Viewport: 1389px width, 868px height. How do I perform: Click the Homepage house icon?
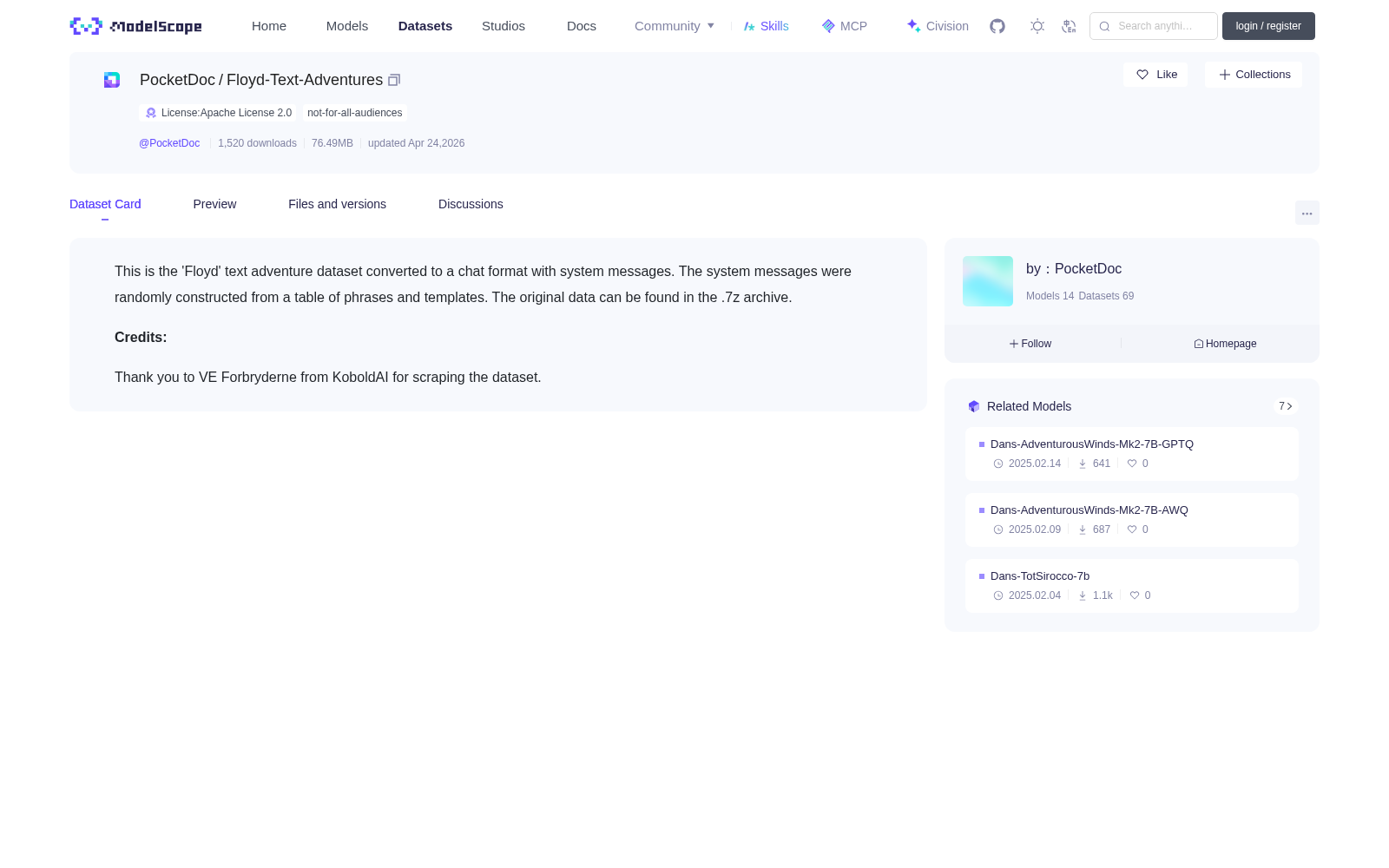click(x=1199, y=344)
